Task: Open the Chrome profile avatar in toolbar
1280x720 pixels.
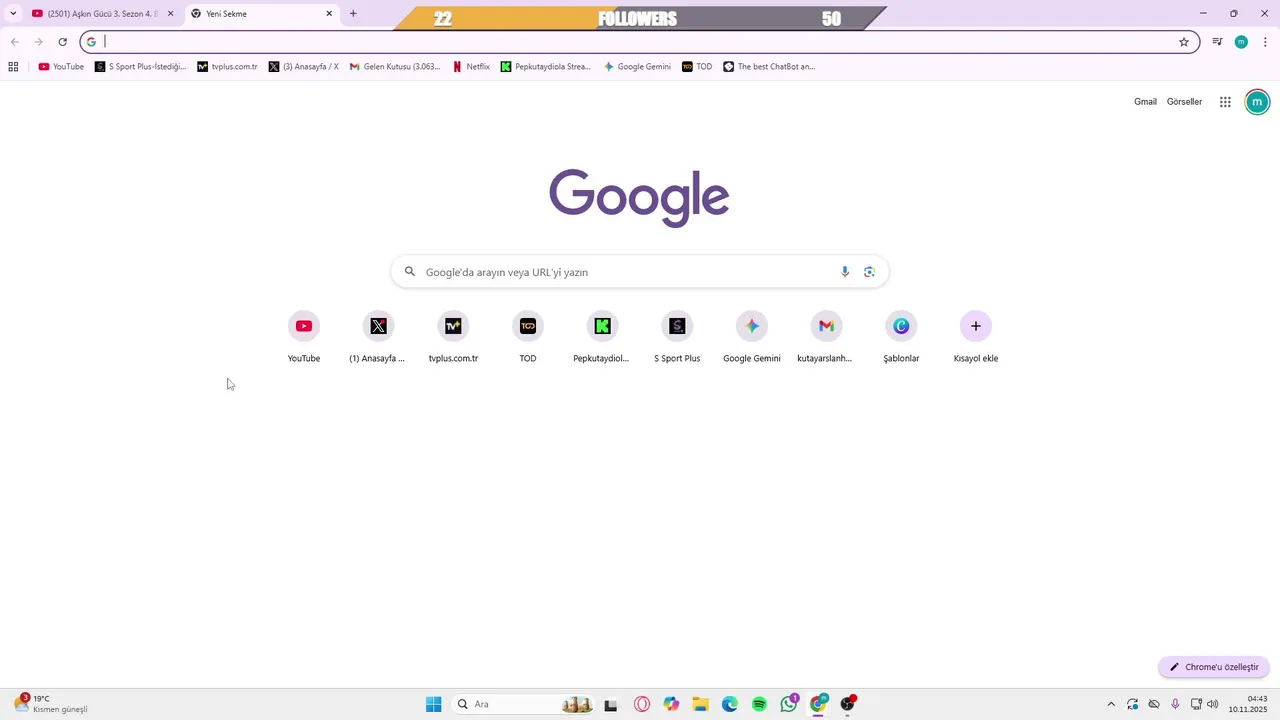Action: (x=1241, y=42)
